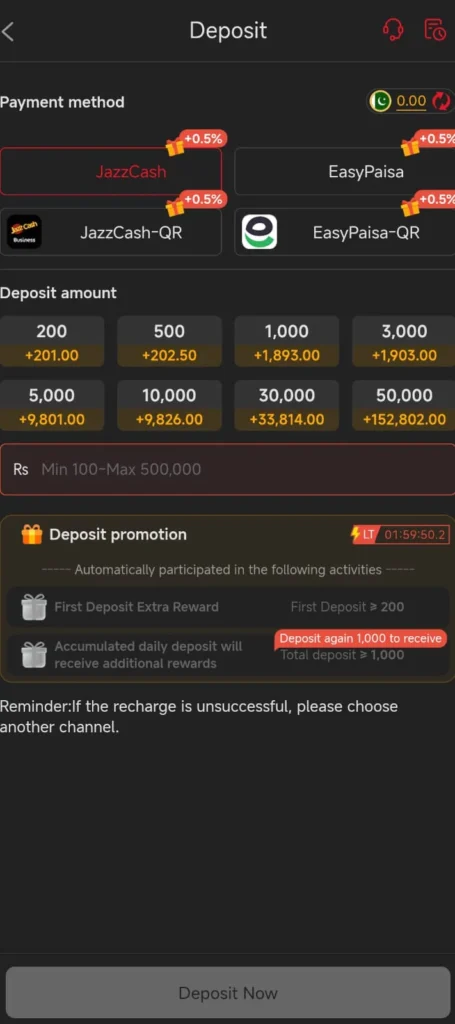Tap the Pakistan flag currency icon

380,101
